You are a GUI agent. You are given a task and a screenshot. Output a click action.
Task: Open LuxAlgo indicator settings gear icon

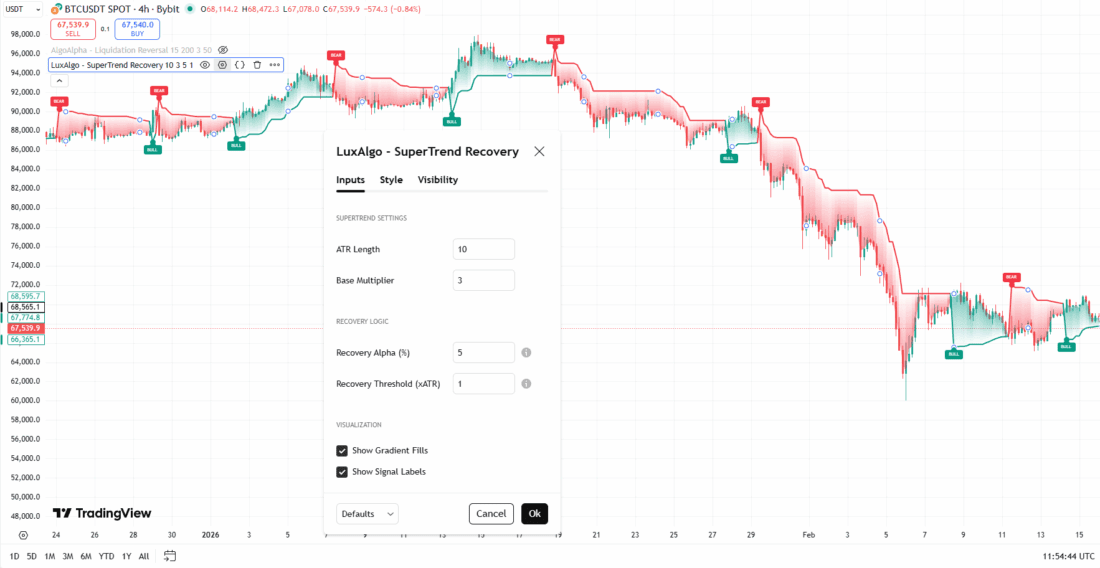222,64
